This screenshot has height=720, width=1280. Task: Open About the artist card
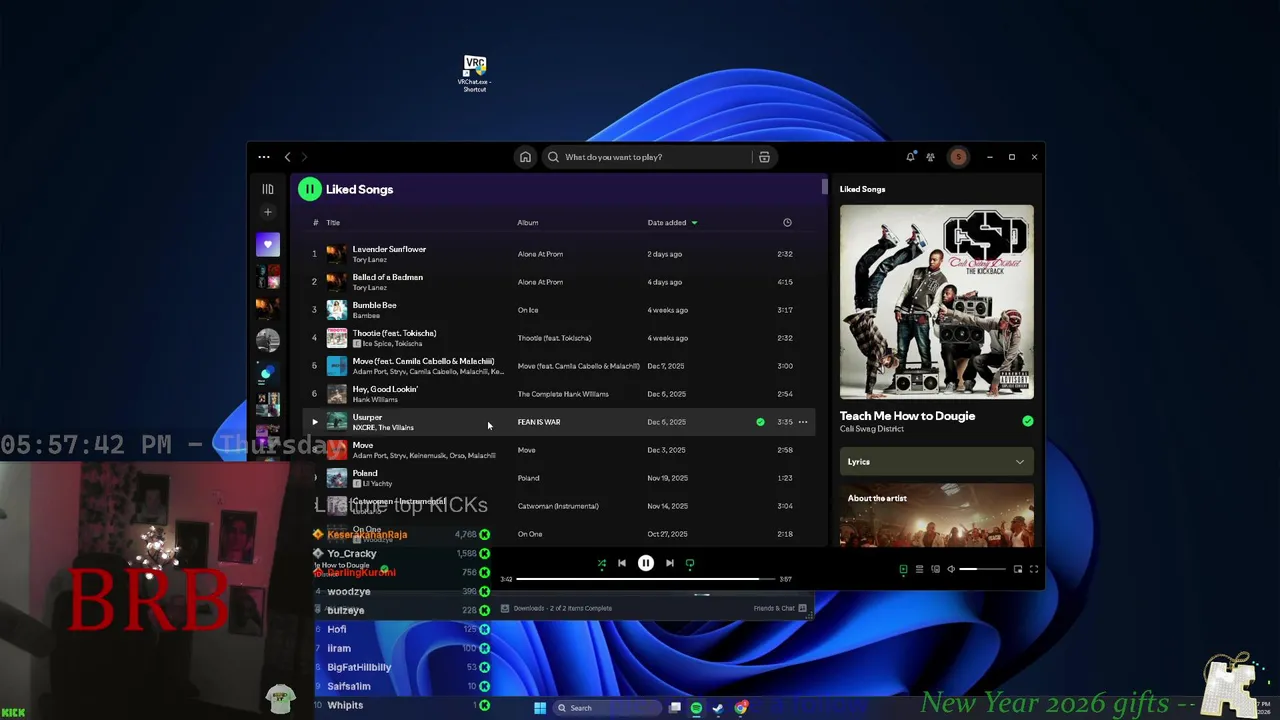pyautogui.click(x=937, y=515)
